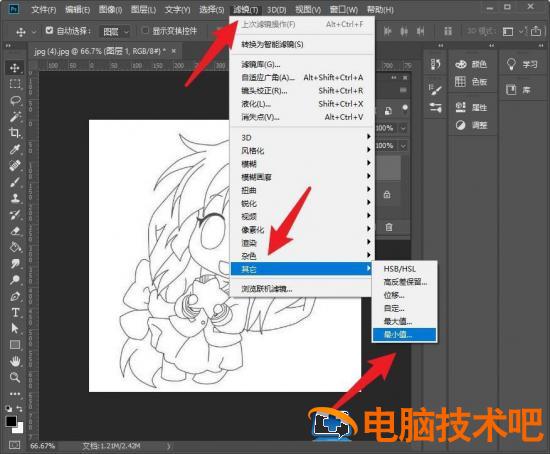Expand the 3D filter submenu
This screenshot has width=550, height=454.
[x=302, y=137]
